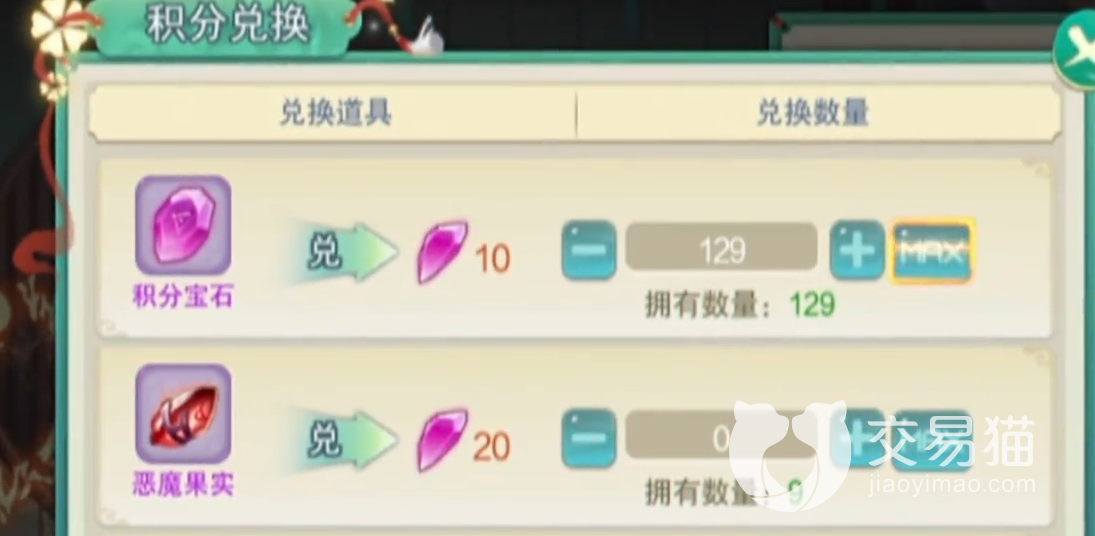Click the 恶魔果实 fruit icon

[183, 413]
